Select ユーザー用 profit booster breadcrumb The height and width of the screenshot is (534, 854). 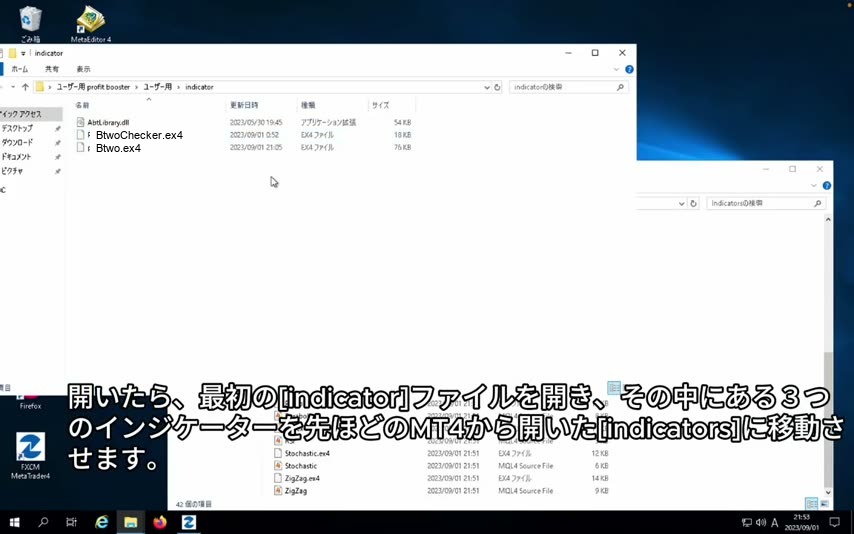click(93, 87)
